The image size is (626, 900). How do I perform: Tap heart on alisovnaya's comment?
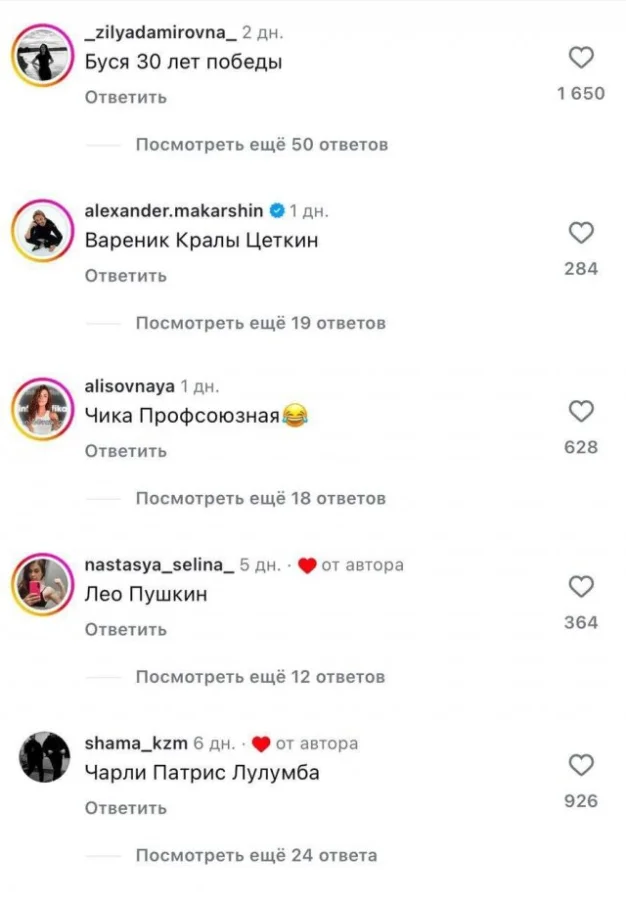click(x=581, y=412)
